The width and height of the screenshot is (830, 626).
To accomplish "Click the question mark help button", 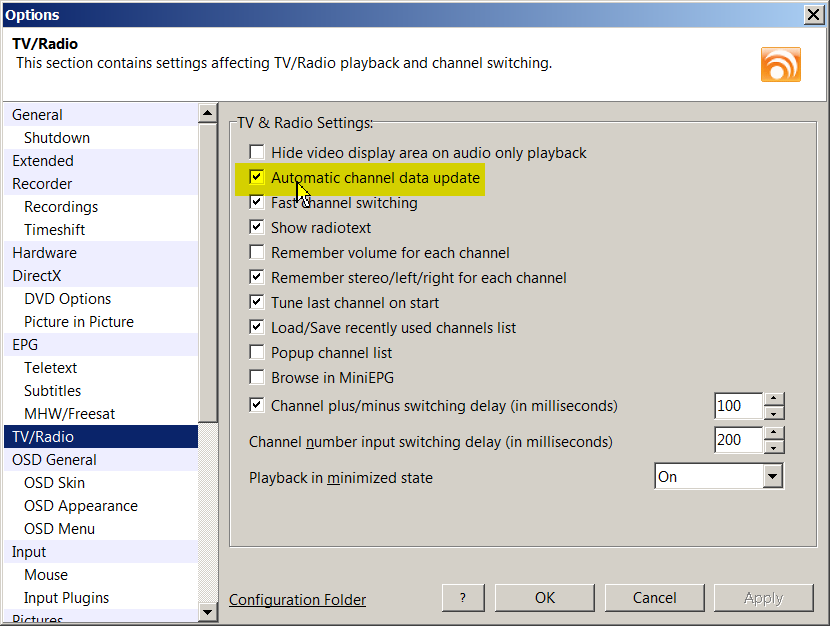I will pyautogui.click(x=462, y=598).
